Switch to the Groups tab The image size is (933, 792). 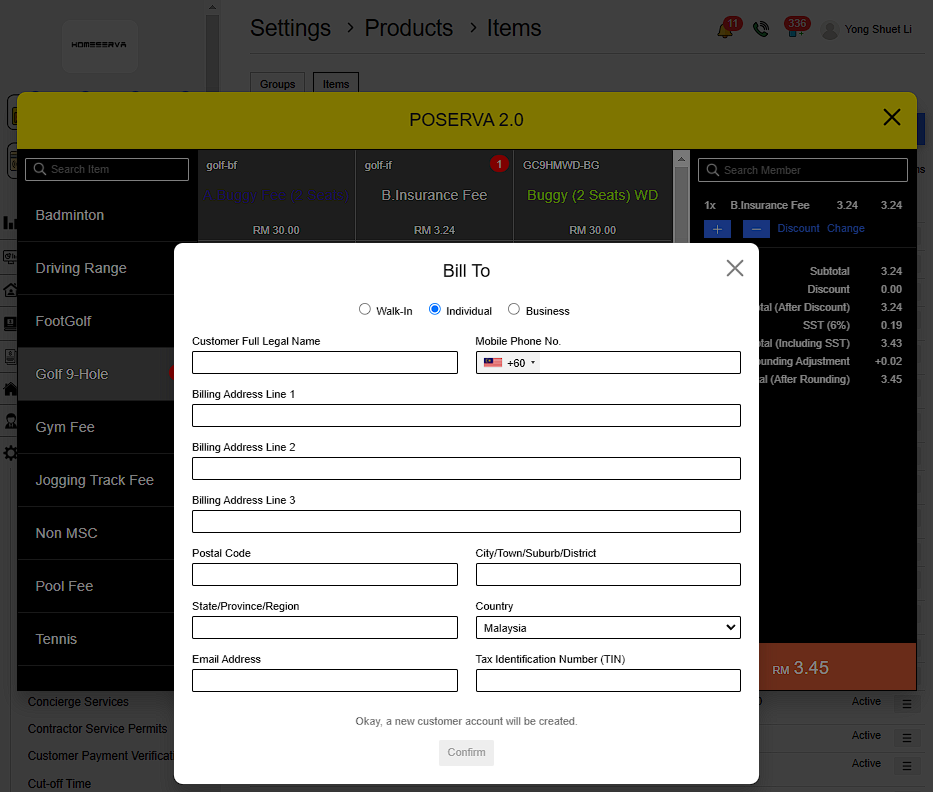278,84
